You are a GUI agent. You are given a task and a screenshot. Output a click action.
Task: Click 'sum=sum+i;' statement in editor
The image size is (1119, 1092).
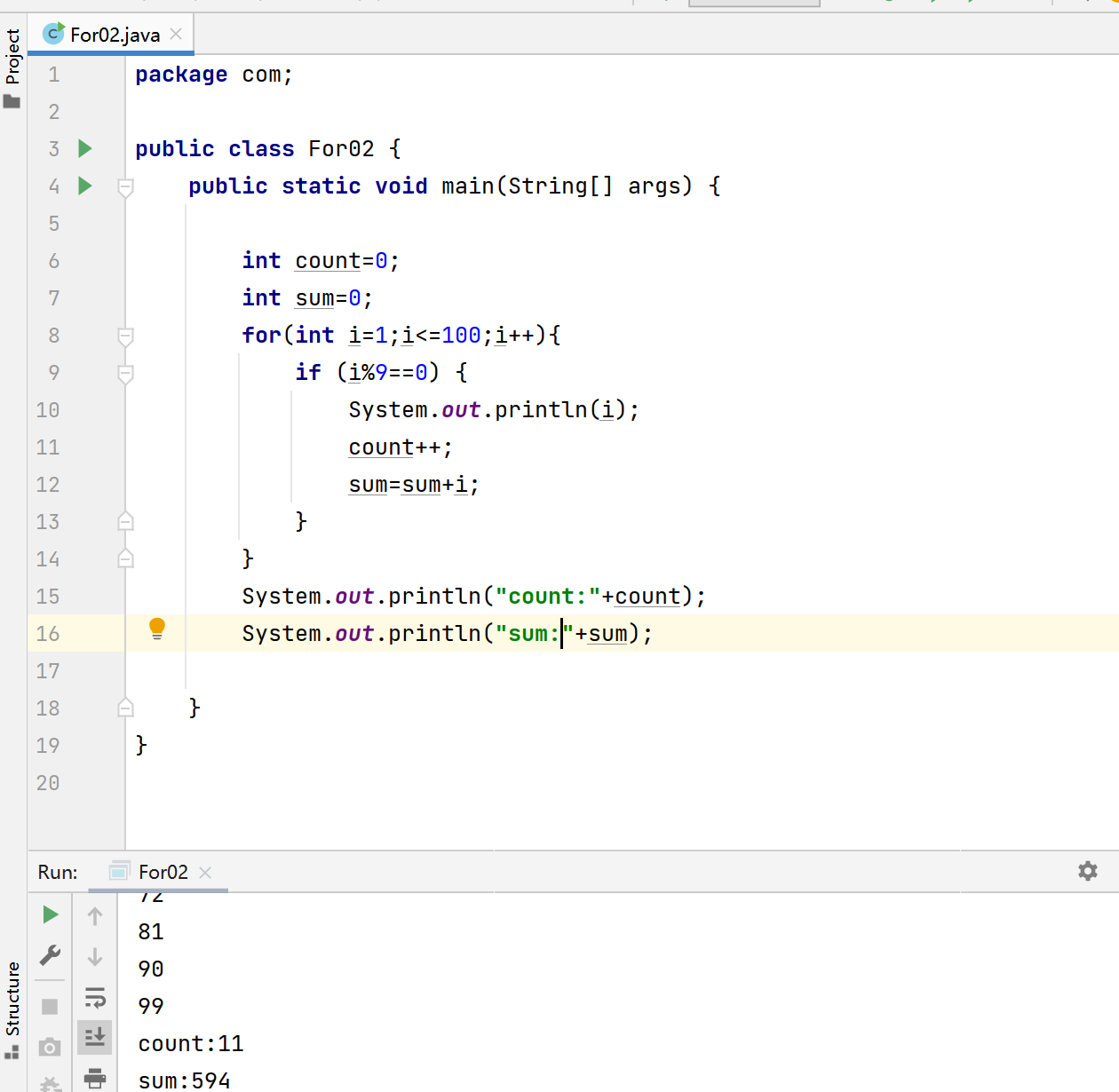coord(414,485)
